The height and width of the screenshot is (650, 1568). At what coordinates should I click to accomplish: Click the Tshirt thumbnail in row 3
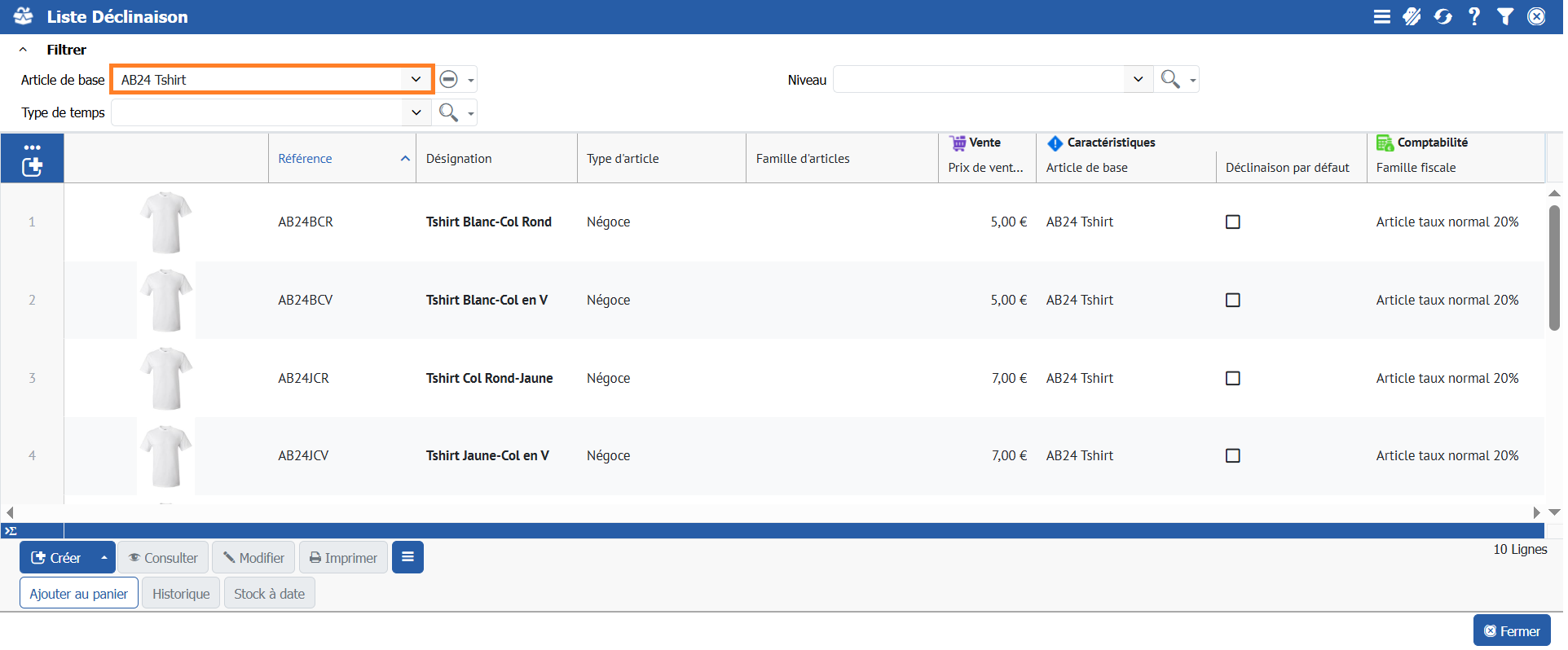(x=165, y=378)
